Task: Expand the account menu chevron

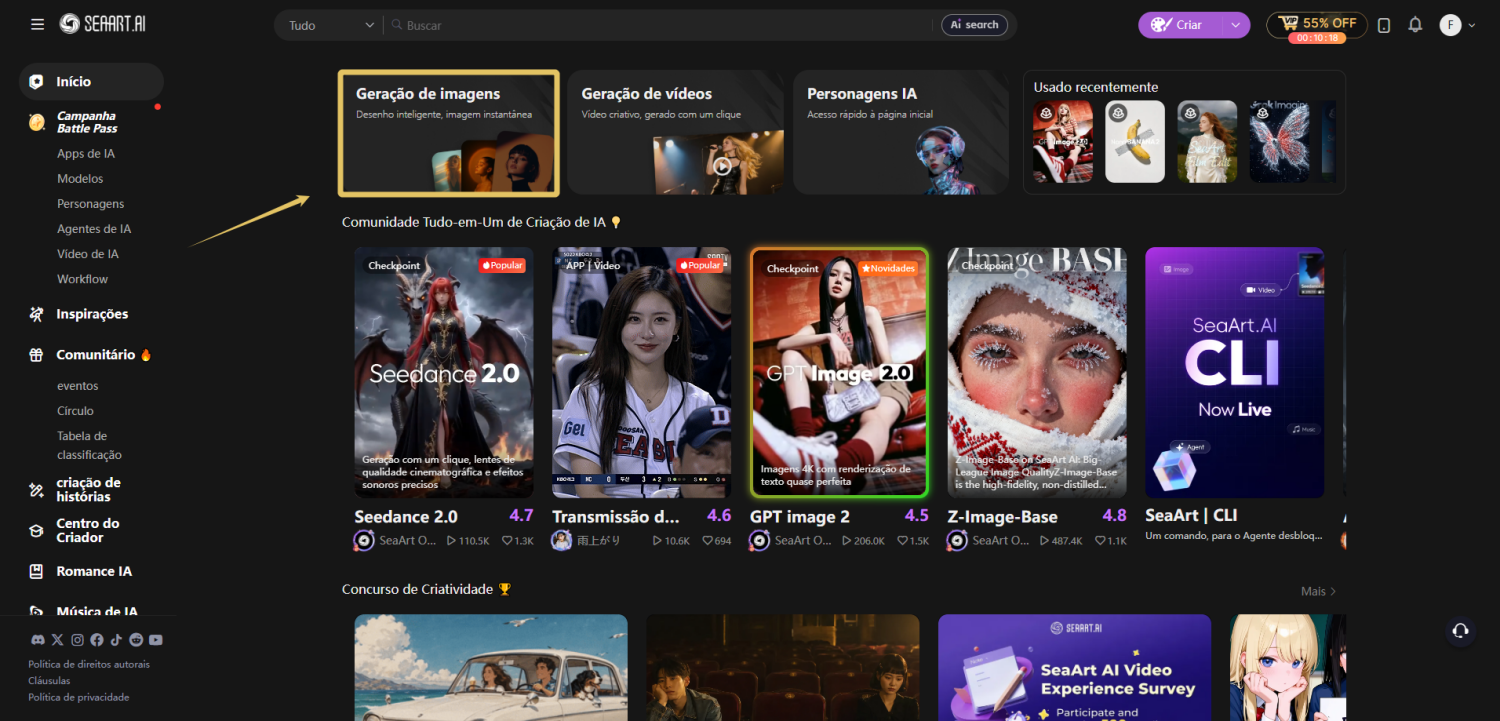Action: 1471,25
